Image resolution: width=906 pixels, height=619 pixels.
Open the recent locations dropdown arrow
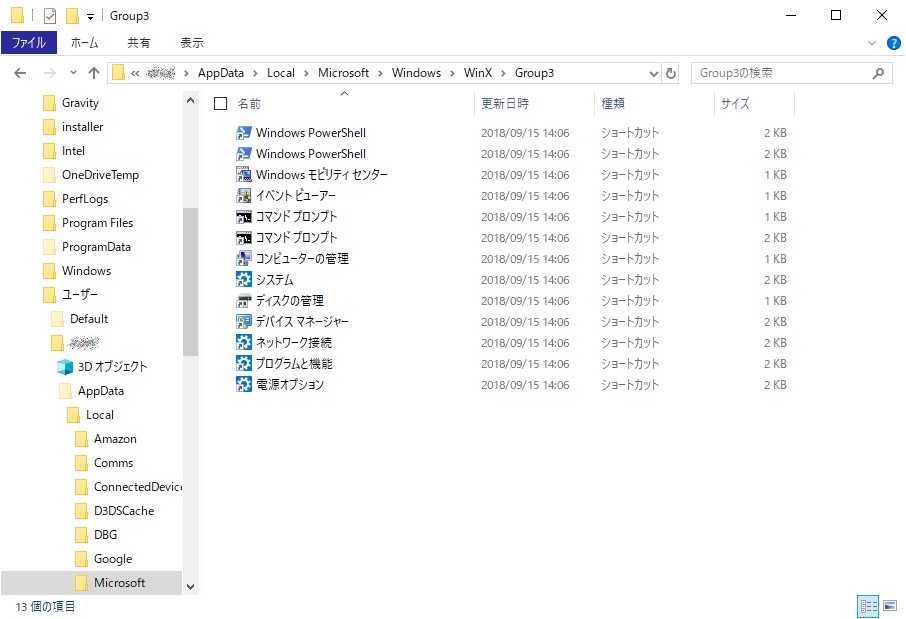(x=73, y=73)
